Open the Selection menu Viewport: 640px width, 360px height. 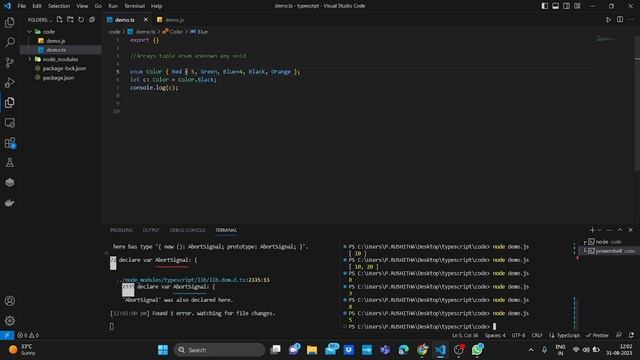click(59, 6)
